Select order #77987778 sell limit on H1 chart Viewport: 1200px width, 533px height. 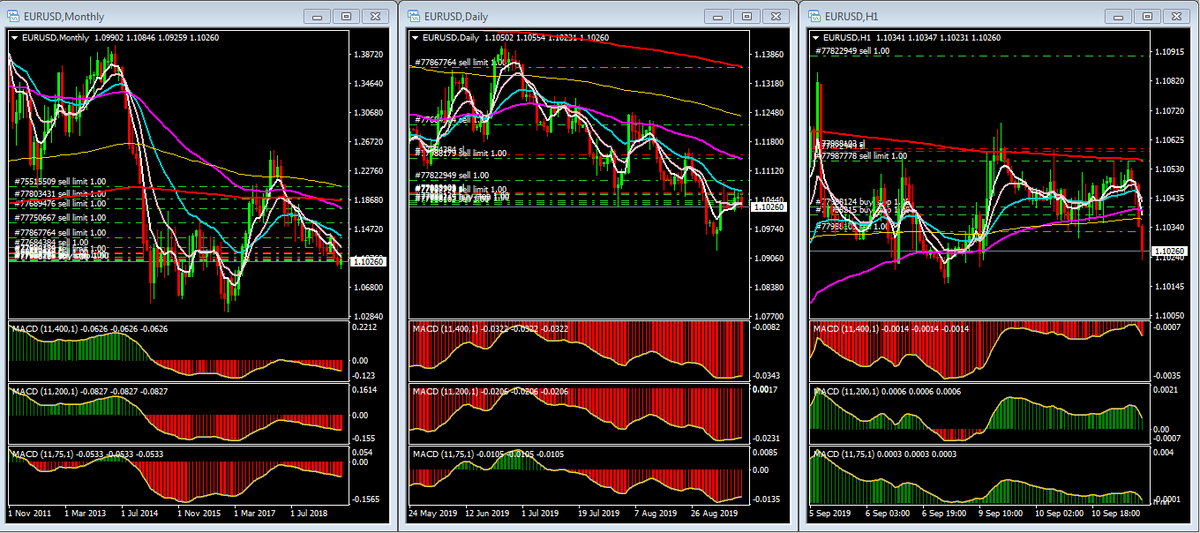tap(862, 156)
